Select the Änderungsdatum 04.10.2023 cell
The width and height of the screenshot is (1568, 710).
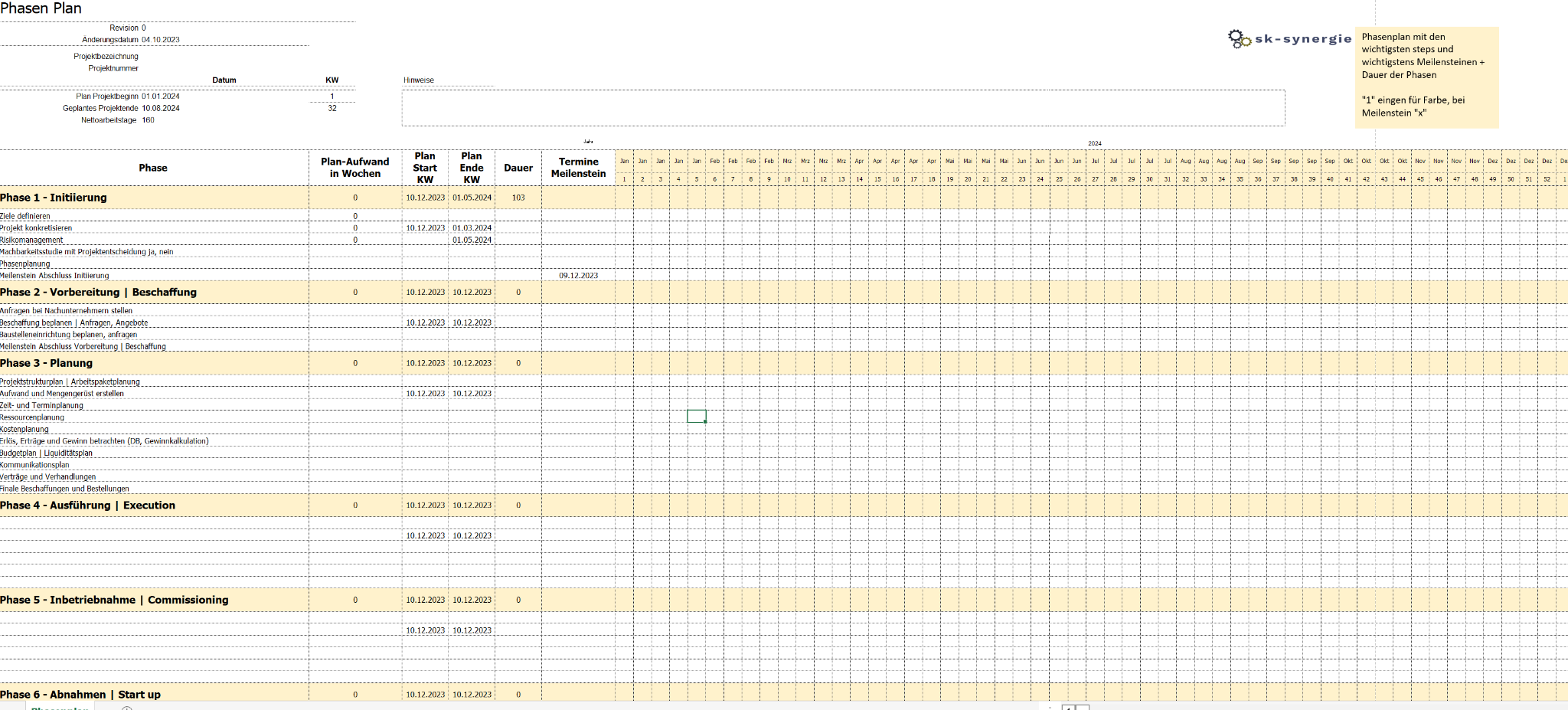tap(161, 40)
